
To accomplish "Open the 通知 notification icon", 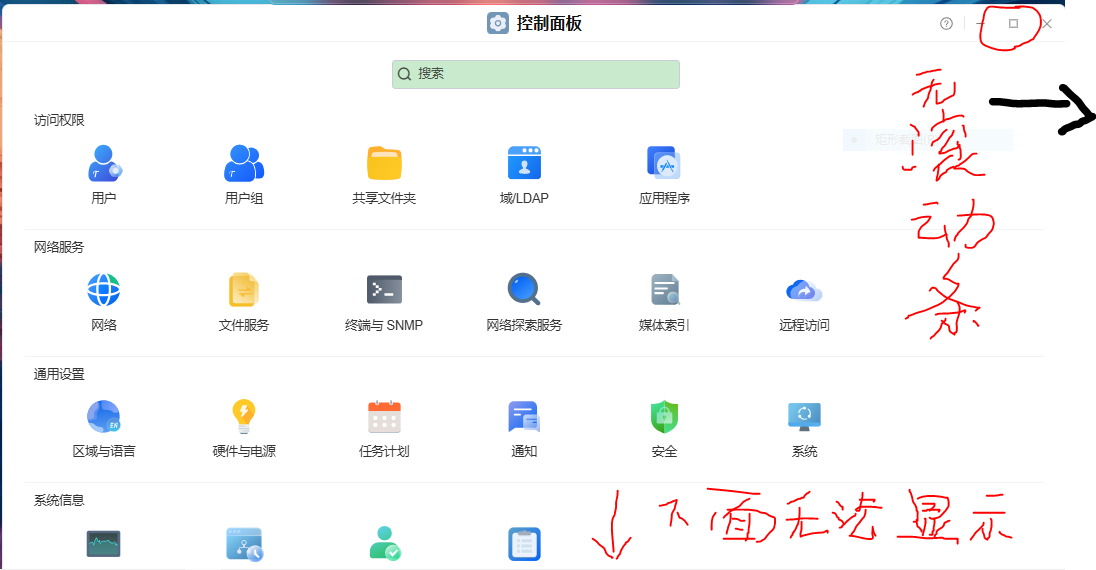I will click(524, 417).
